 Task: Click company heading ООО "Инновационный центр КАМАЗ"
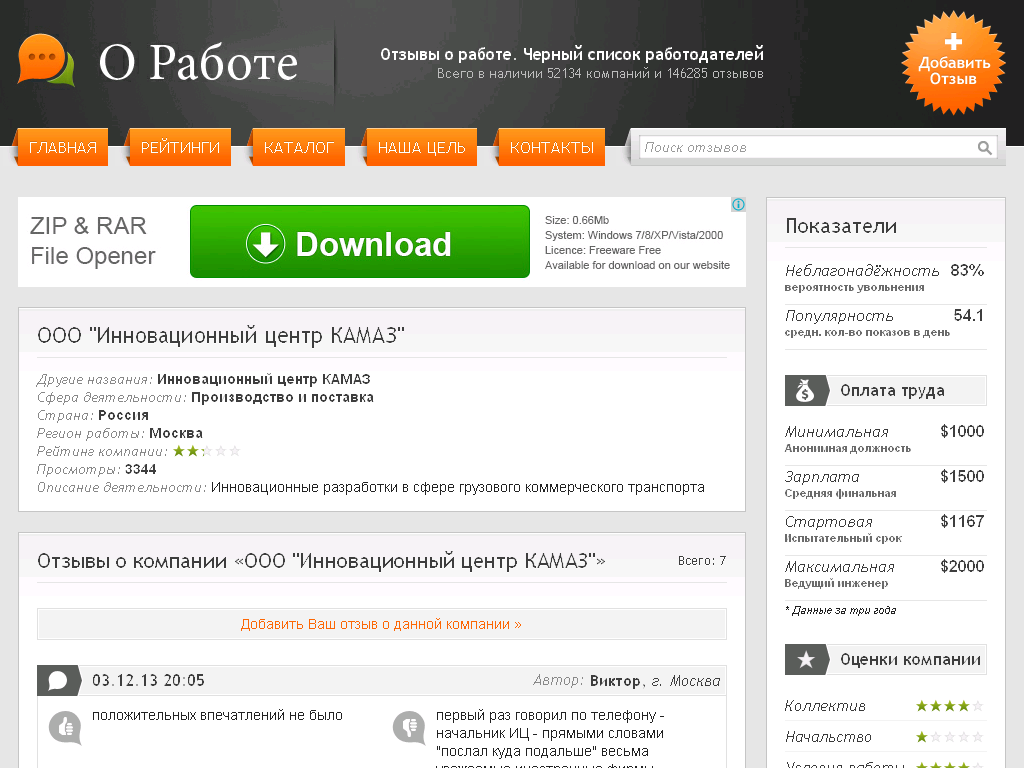pos(221,336)
